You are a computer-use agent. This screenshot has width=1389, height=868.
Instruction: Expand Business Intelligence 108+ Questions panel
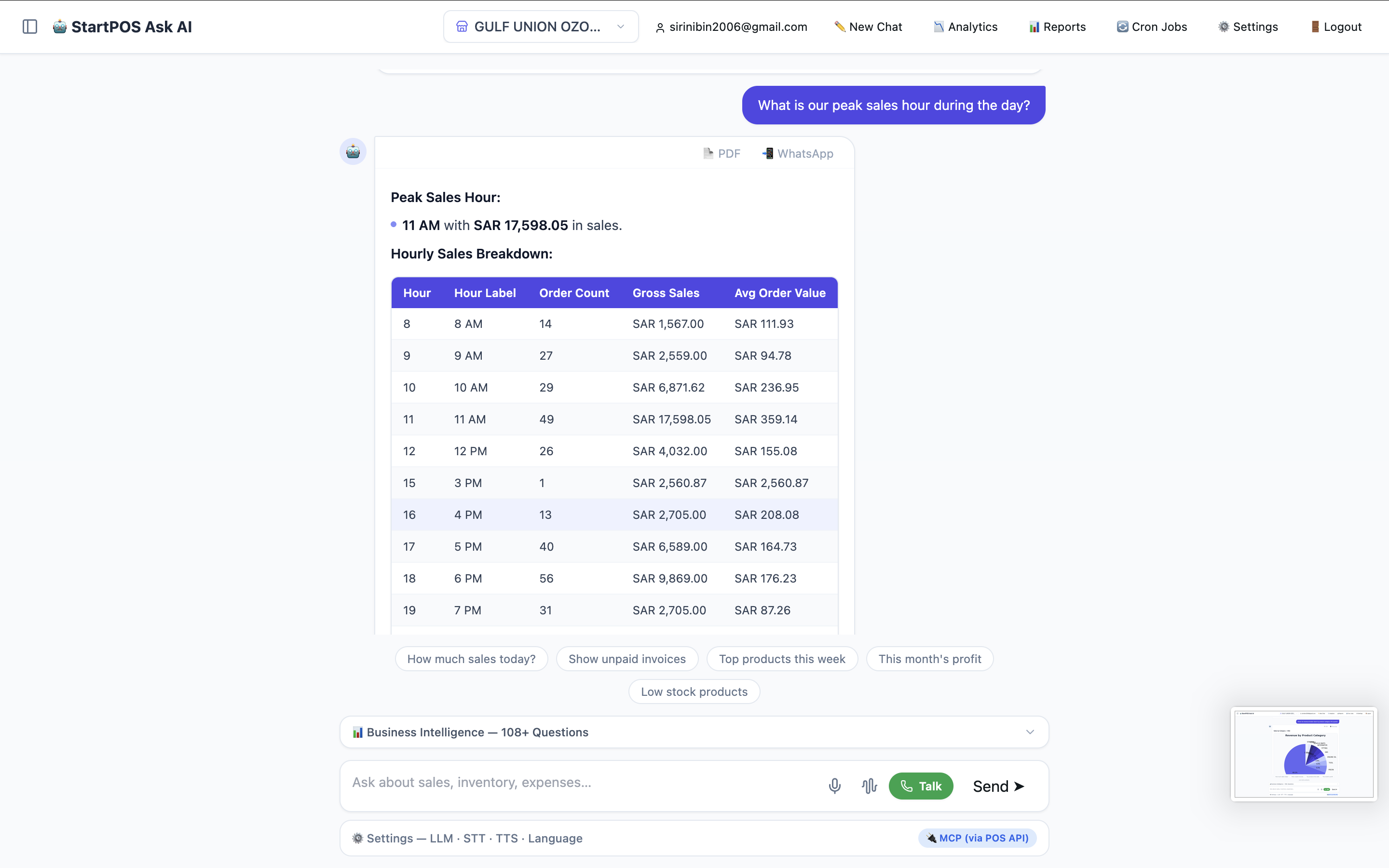tap(694, 732)
